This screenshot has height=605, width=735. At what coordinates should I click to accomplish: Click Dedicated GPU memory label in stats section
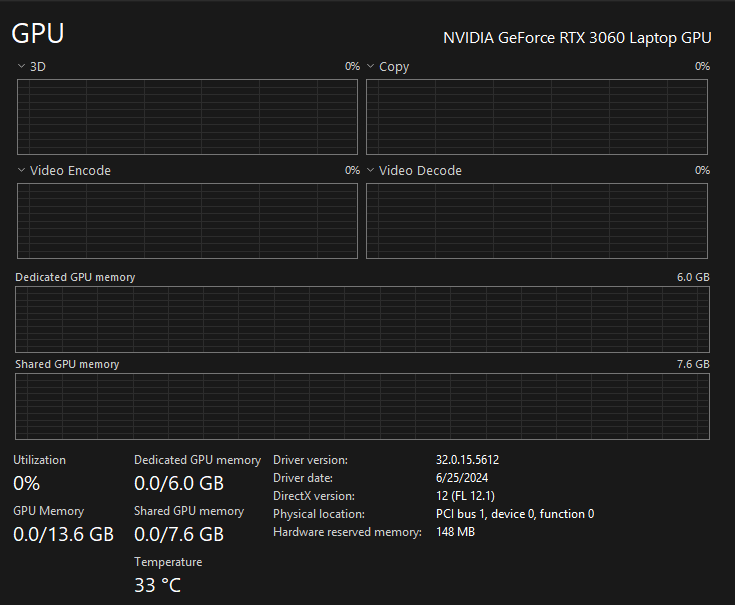[x=197, y=460]
